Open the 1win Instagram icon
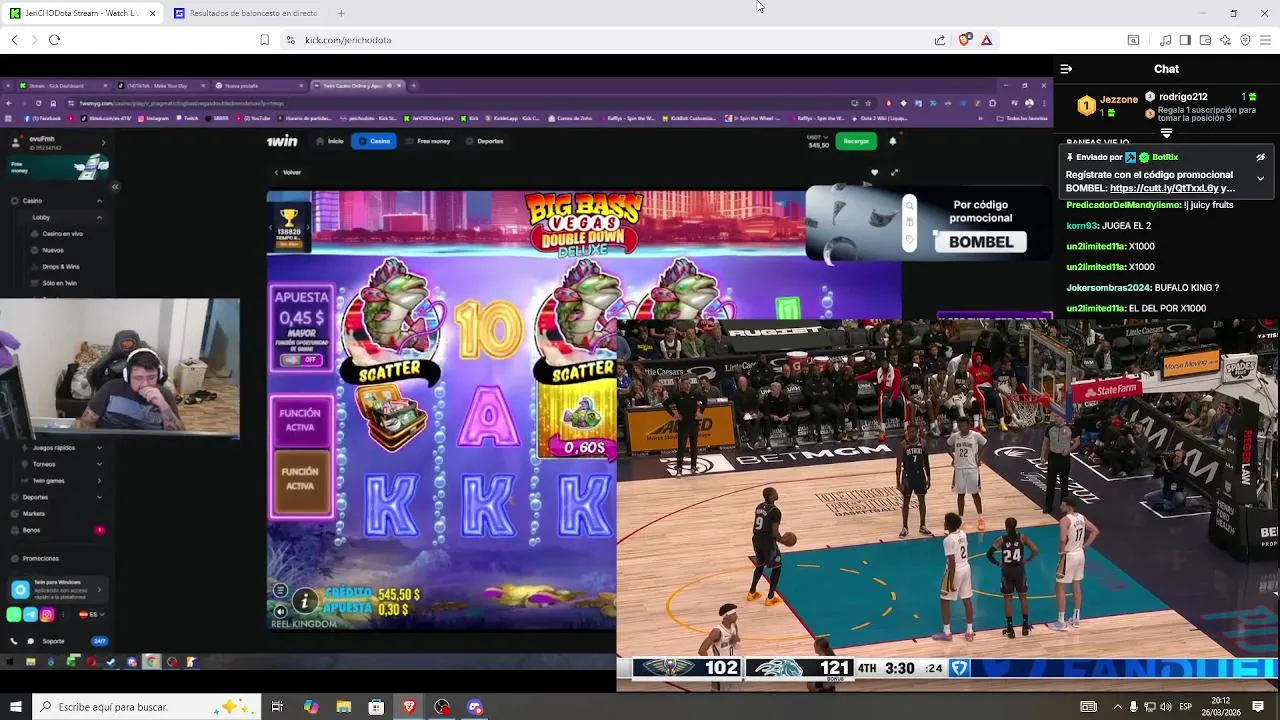 46,615
